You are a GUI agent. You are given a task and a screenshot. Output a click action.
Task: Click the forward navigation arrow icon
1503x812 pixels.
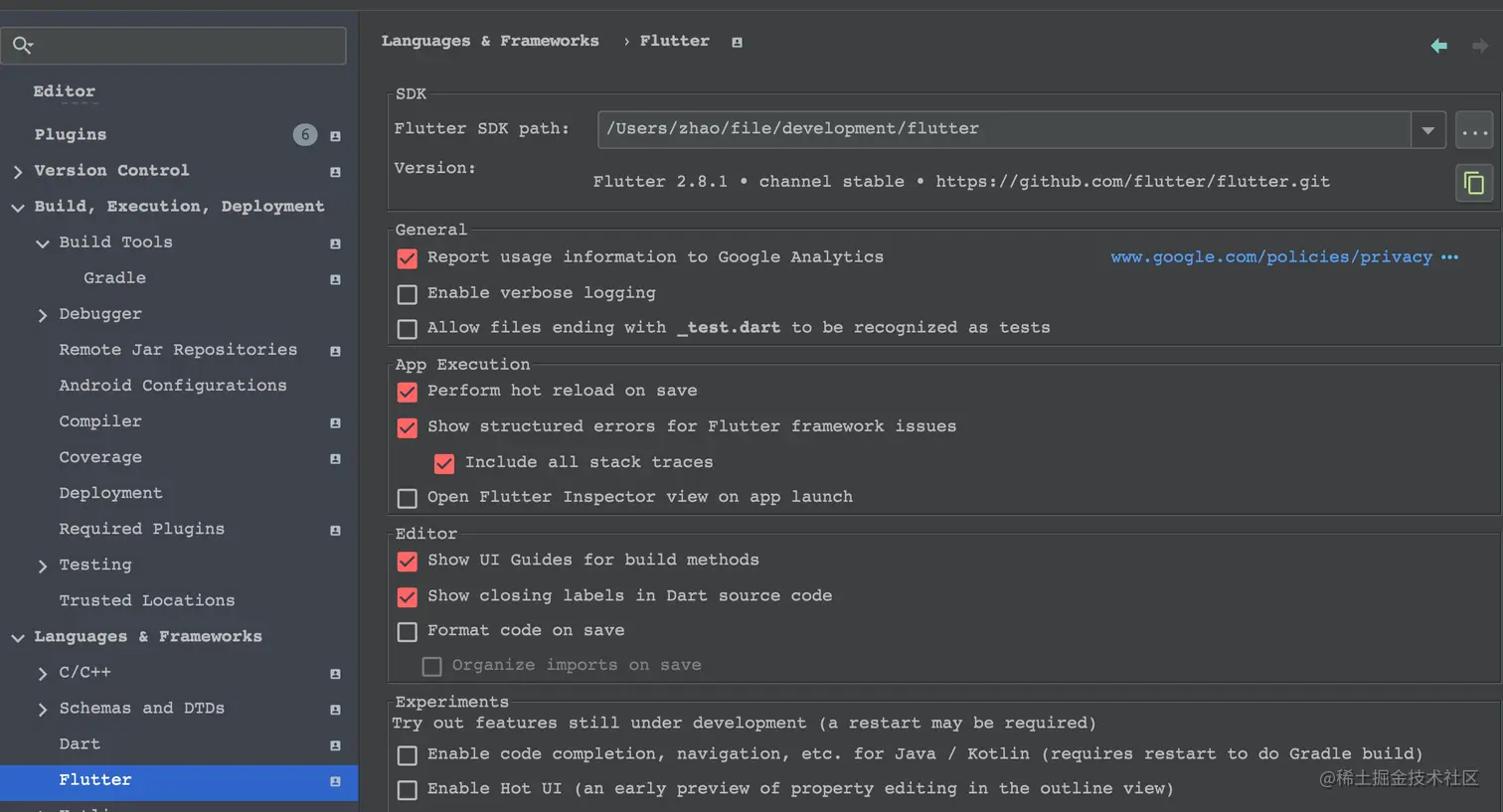[1480, 46]
